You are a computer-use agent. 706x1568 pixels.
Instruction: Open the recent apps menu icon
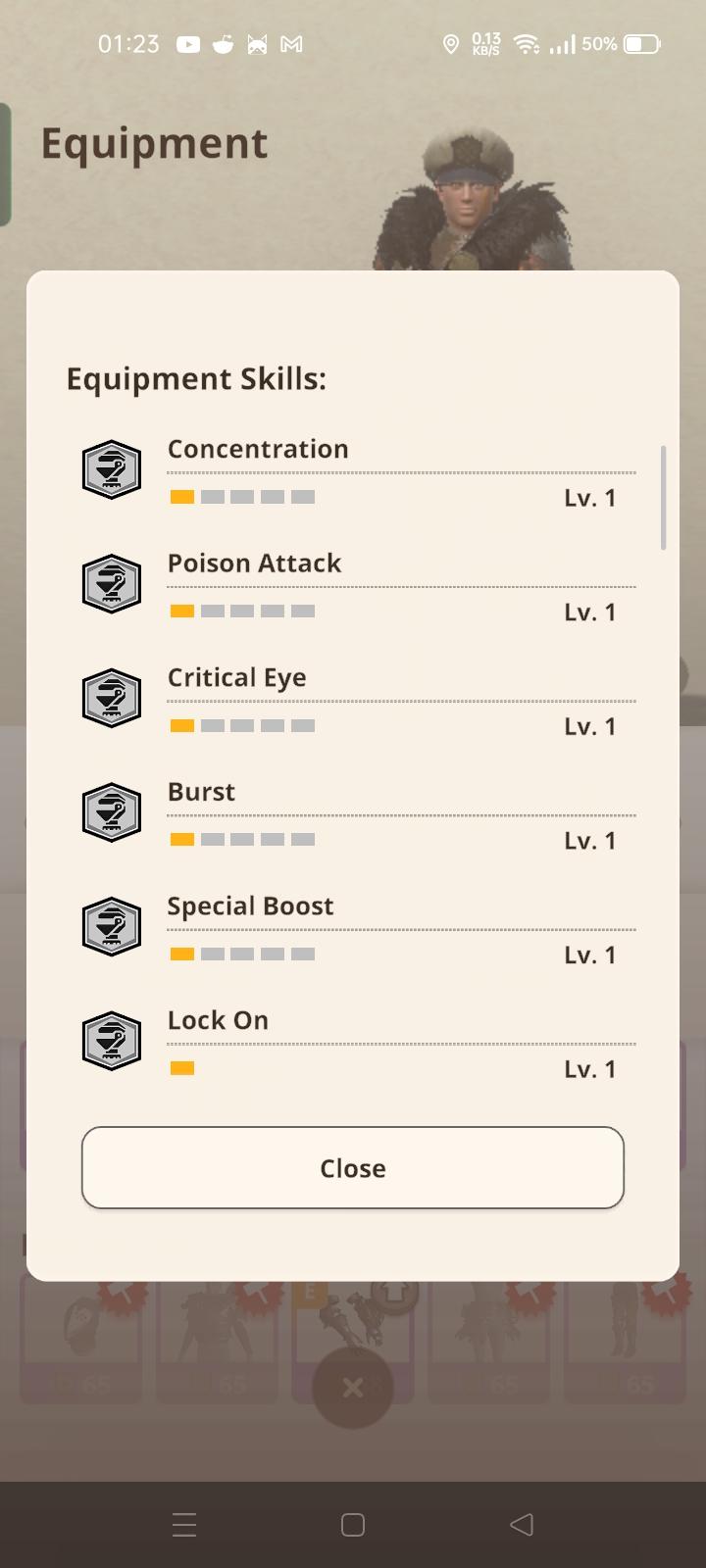184,1524
